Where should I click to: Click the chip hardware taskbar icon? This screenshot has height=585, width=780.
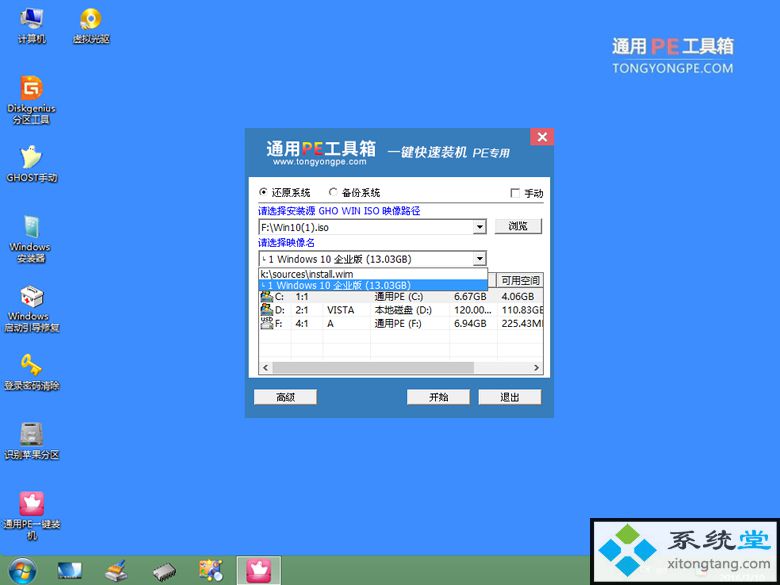164,571
